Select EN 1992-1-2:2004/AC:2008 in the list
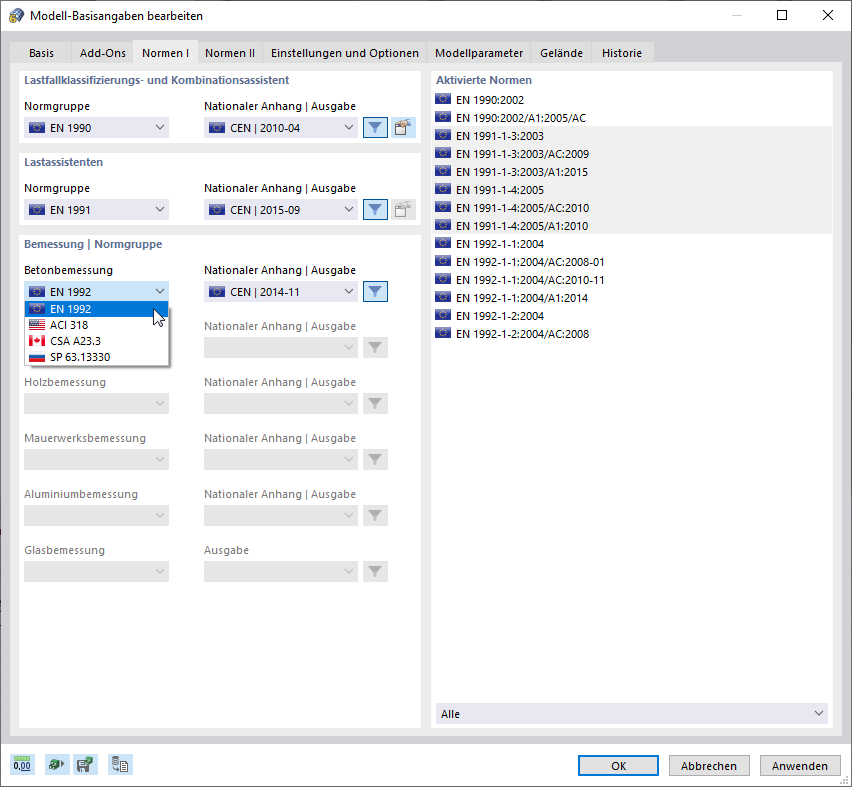 (x=632, y=334)
